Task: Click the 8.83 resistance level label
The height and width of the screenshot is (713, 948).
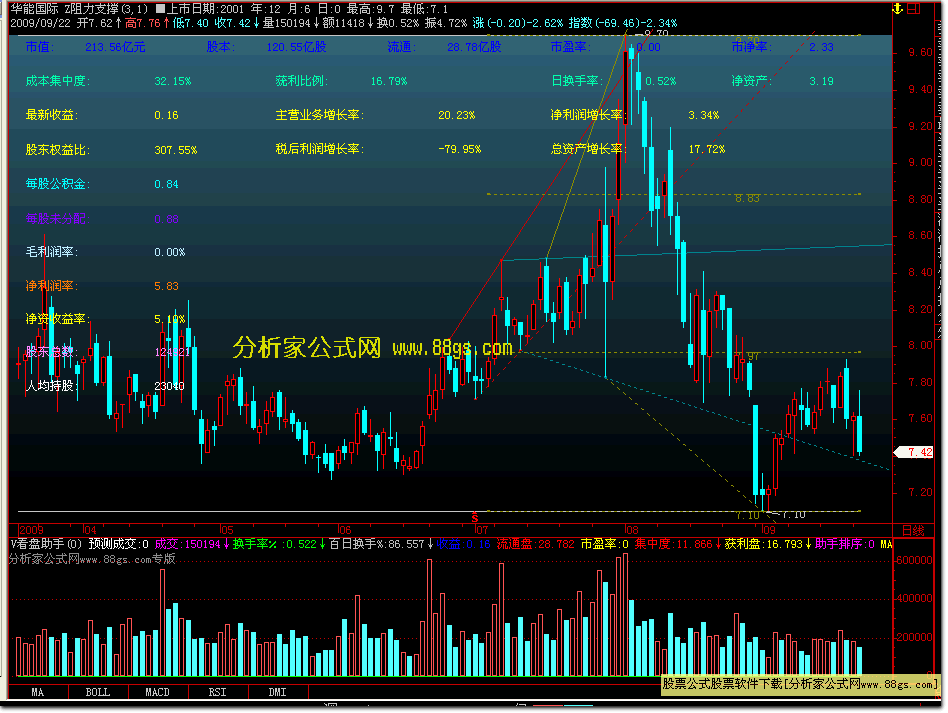Action: click(x=747, y=198)
